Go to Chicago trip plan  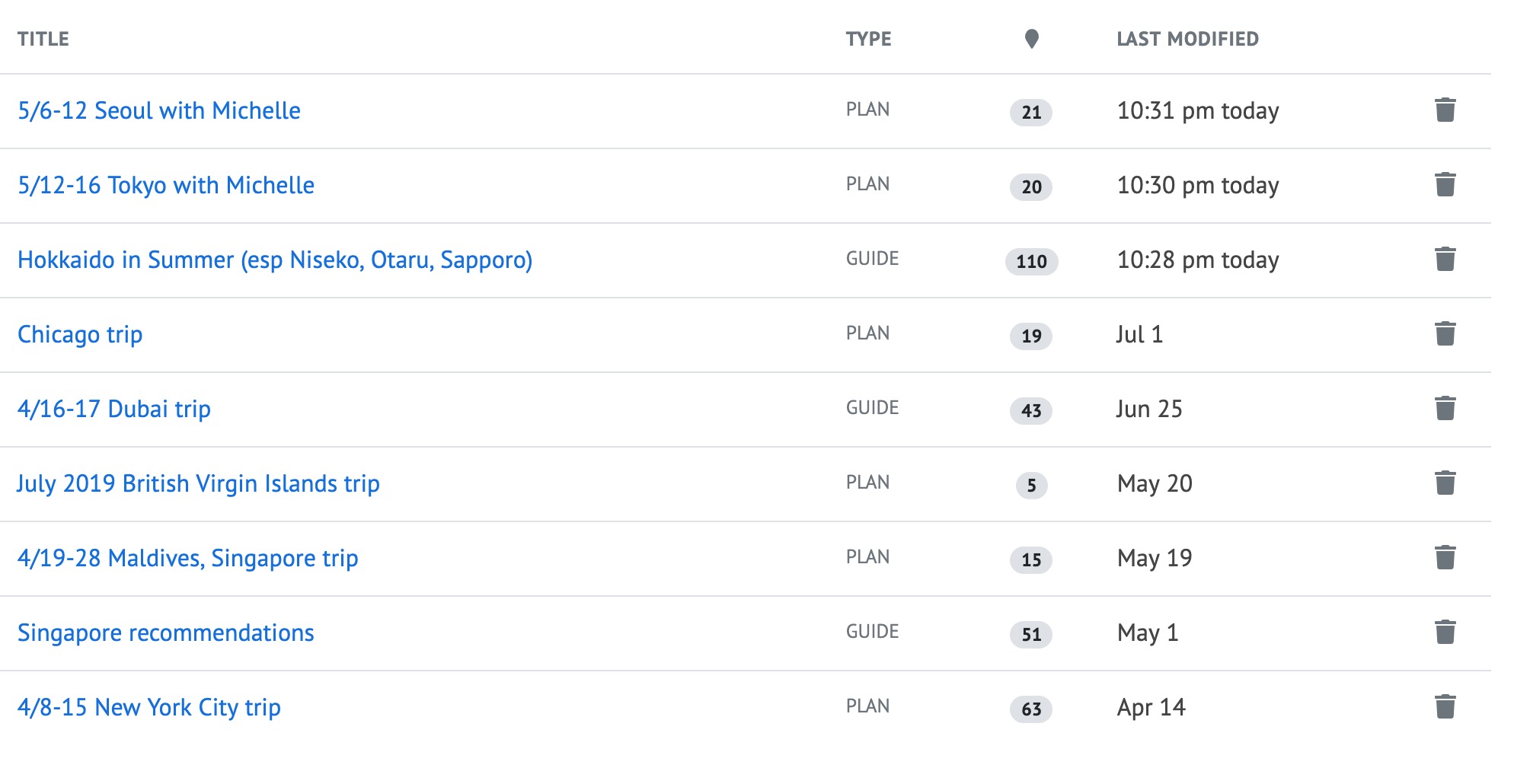(x=80, y=335)
